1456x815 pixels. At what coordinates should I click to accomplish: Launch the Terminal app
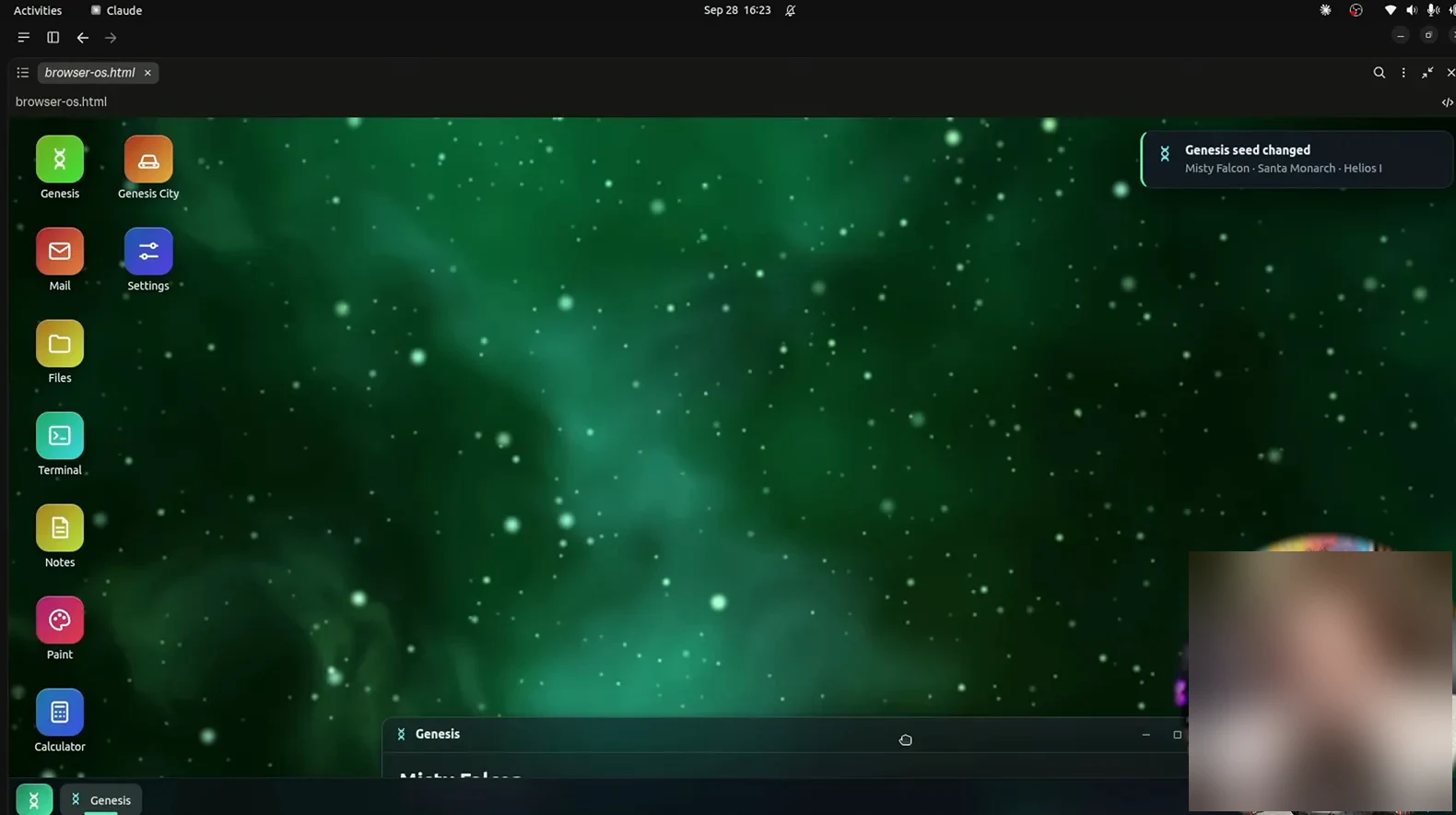[60, 436]
